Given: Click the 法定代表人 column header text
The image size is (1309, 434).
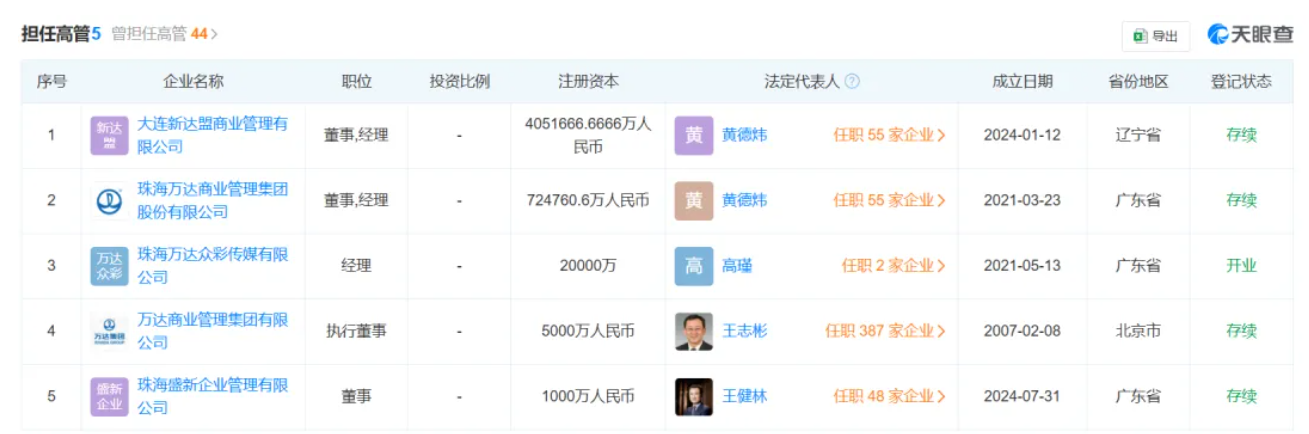Looking at the screenshot, I should click(x=802, y=82).
